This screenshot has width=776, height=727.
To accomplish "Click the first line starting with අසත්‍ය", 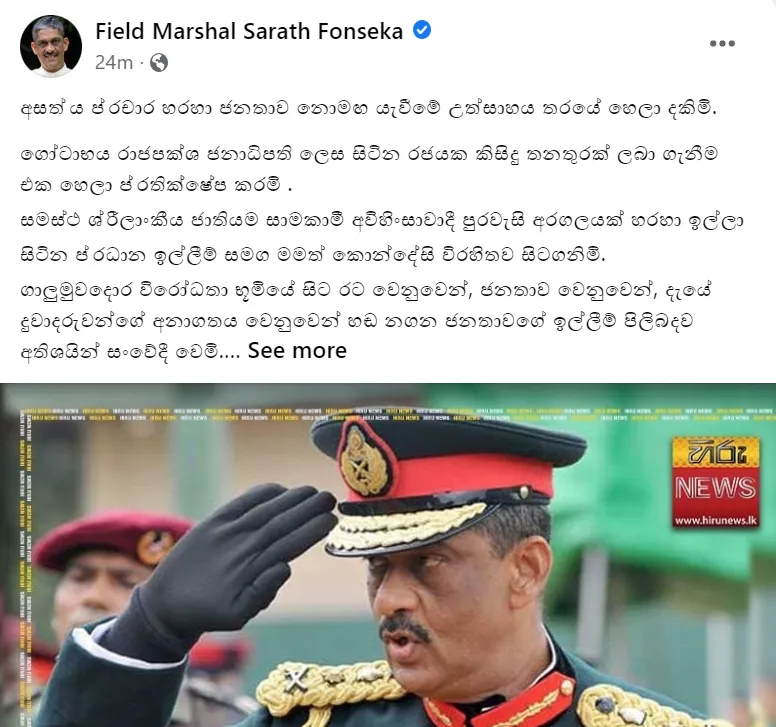I will pyautogui.click(x=369, y=108).
